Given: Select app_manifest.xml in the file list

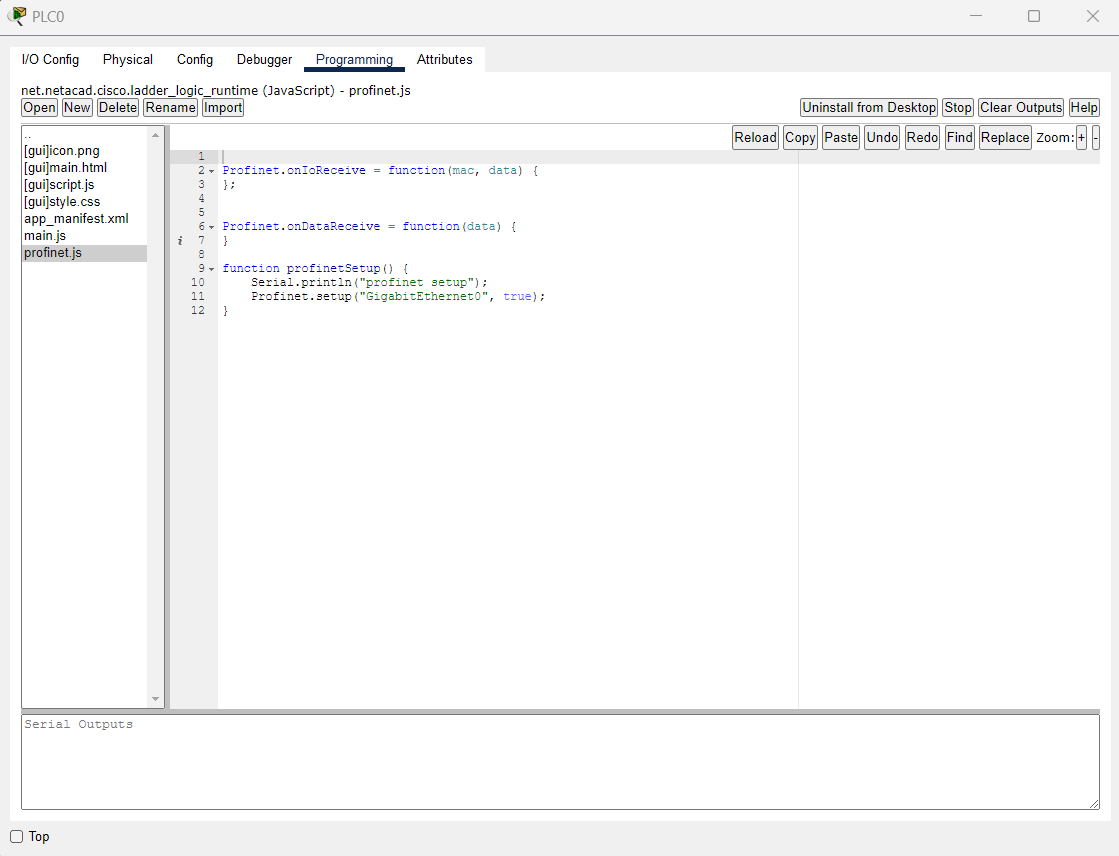Looking at the screenshot, I should 76,219.
